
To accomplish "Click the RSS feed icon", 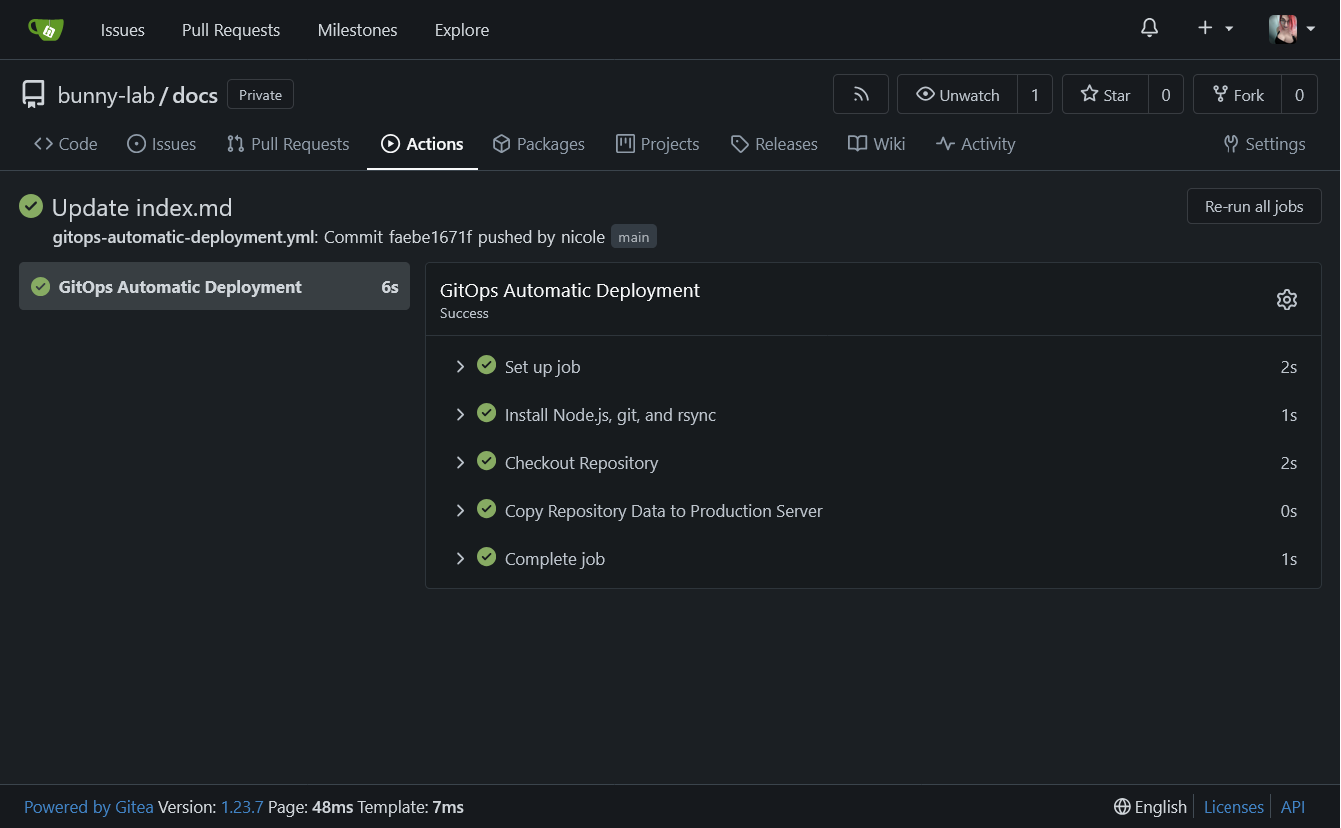I will (x=860, y=93).
